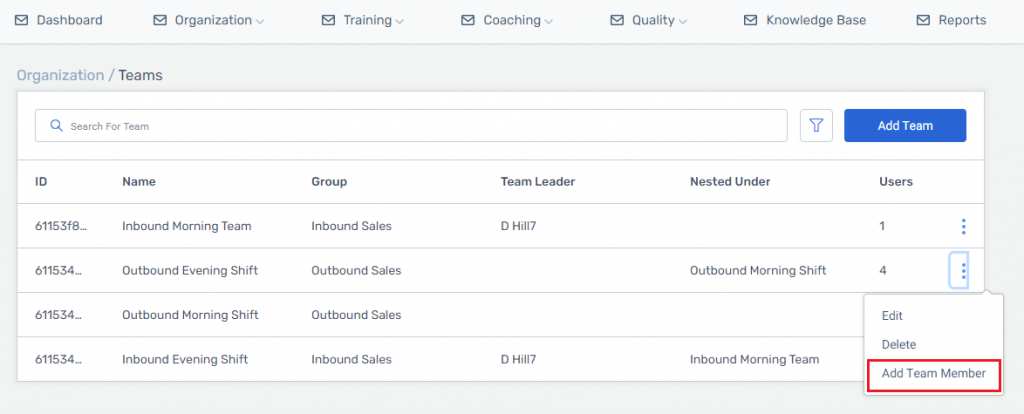Click the Quality envelope icon

coord(616,20)
